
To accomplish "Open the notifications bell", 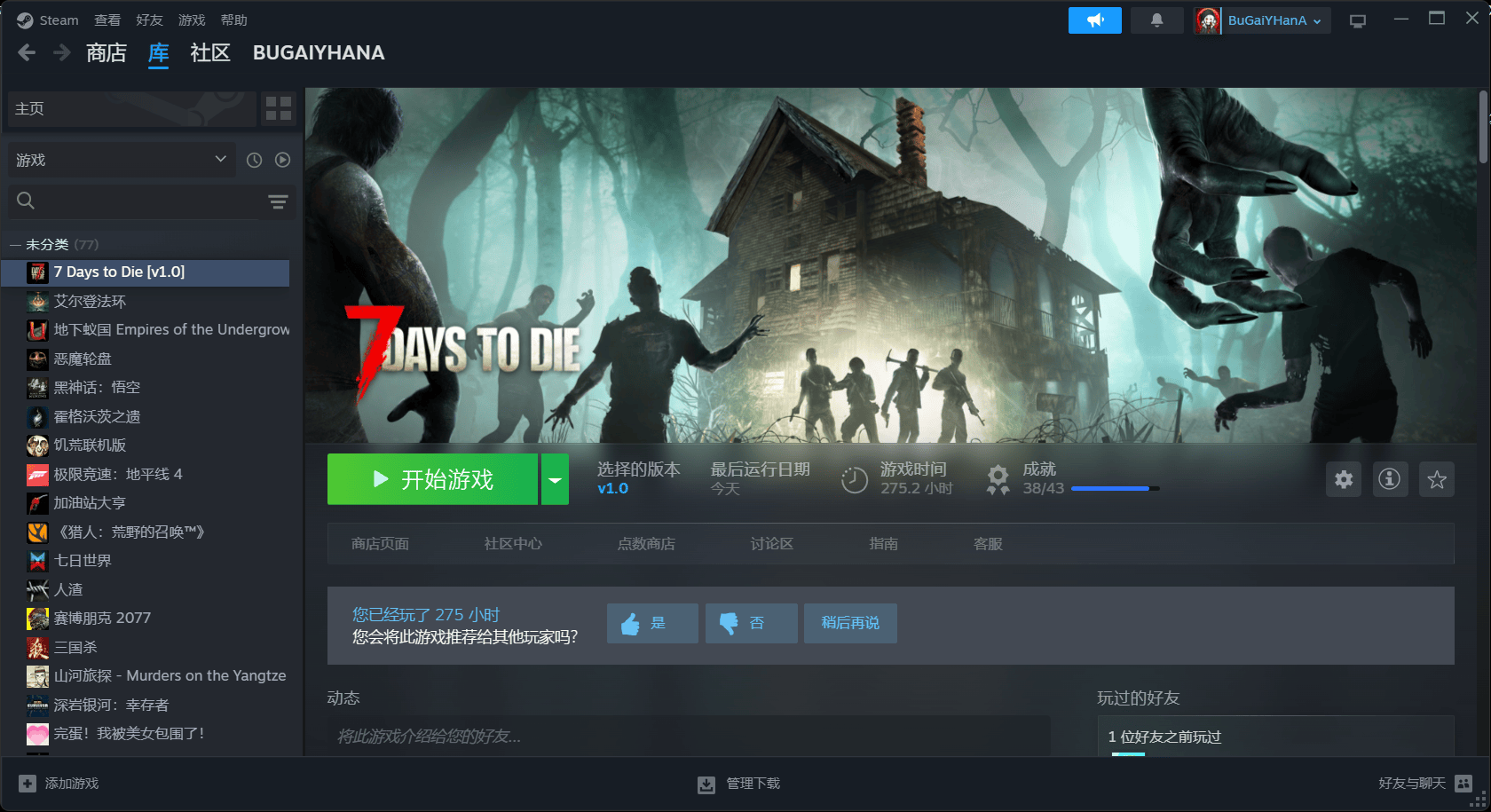I will pos(1157,20).
